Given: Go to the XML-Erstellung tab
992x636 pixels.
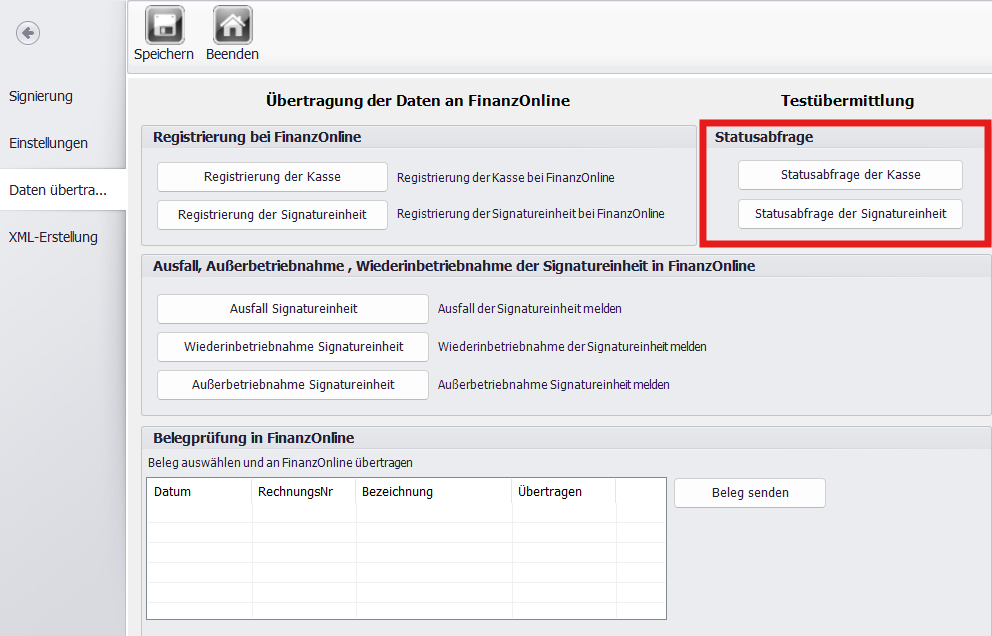Looking at the screenshot, I should 54,237.
